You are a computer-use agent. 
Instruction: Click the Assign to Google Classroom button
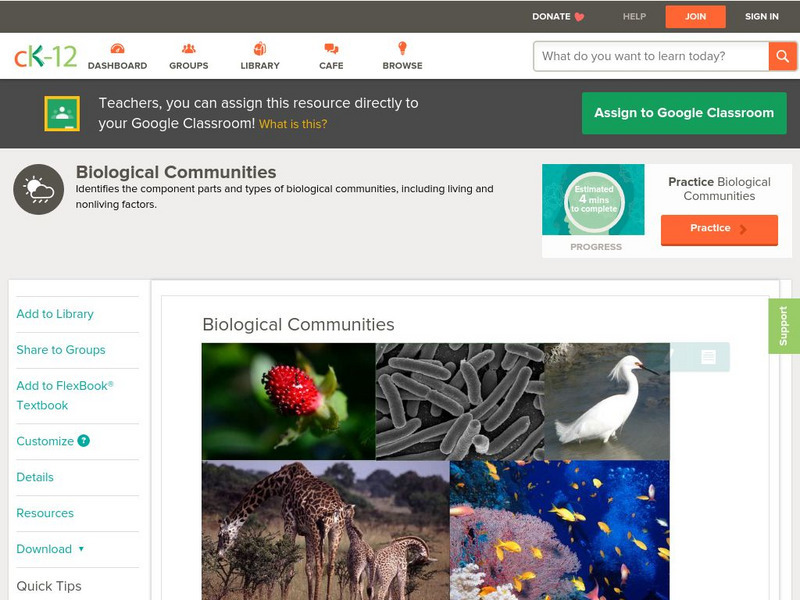tap(684, 113)
